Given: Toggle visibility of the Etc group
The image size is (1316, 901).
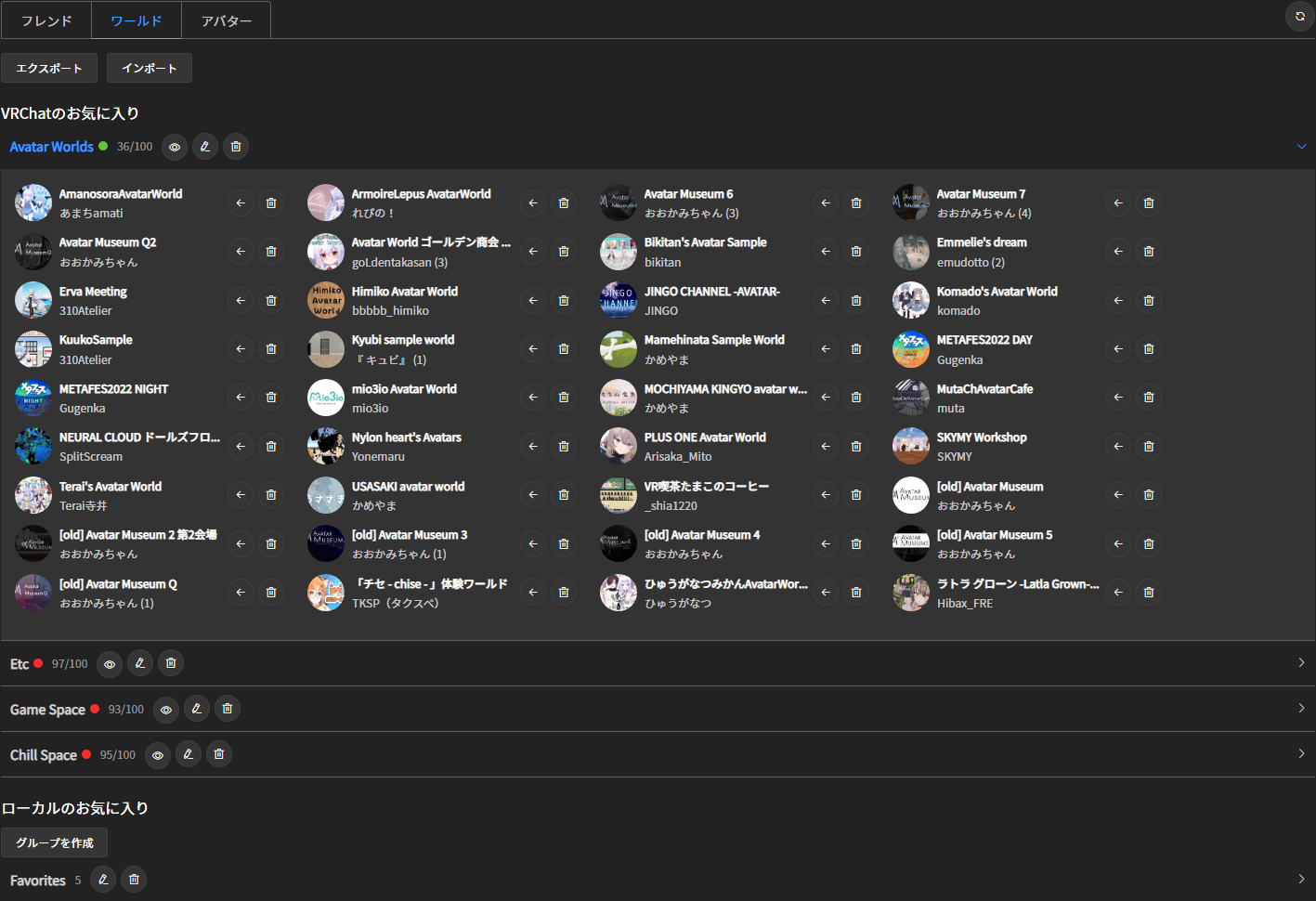Looking at the screenshot, I should click(x=109, y=663).
